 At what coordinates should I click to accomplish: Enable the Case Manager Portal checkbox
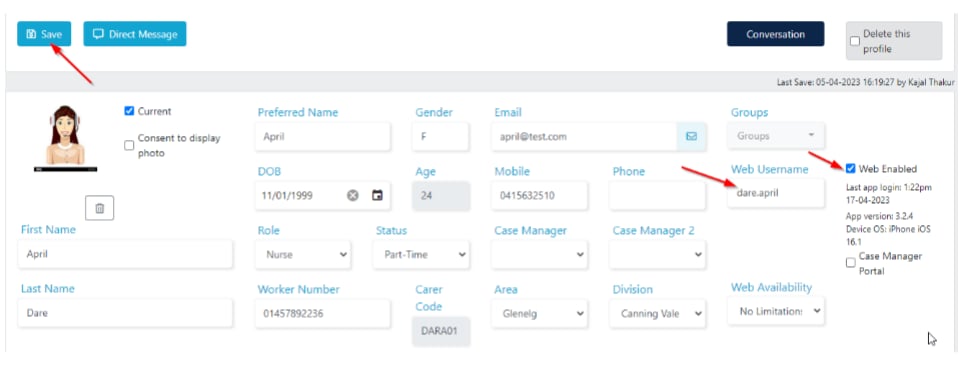pos(851,263)
